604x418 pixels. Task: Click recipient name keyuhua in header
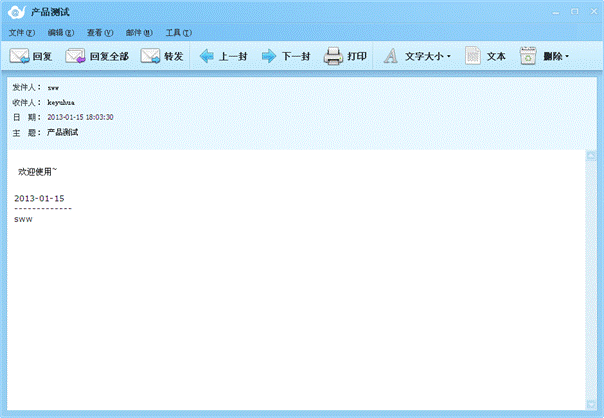tap(61, 103)
